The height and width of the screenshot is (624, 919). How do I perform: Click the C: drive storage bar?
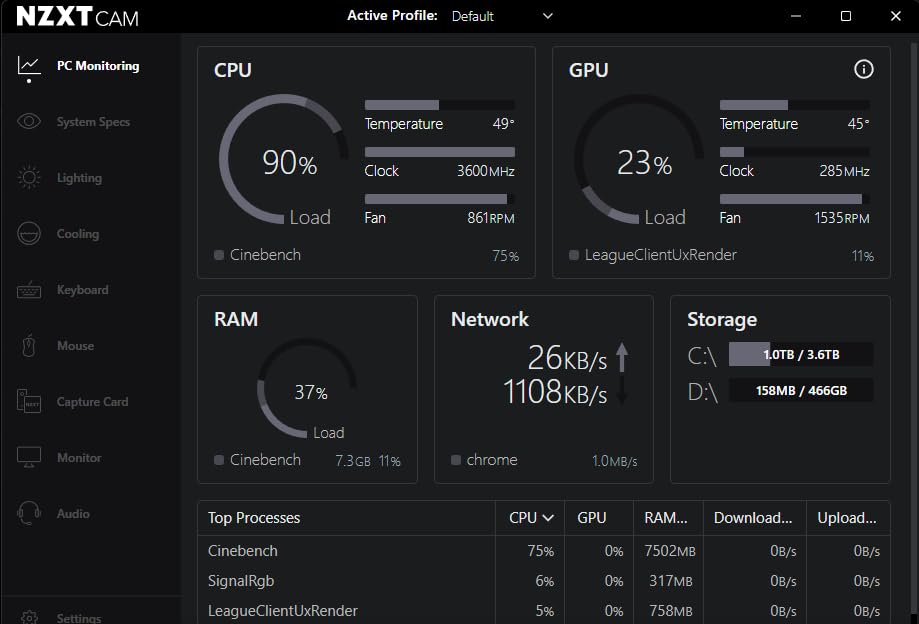(801, 355)
